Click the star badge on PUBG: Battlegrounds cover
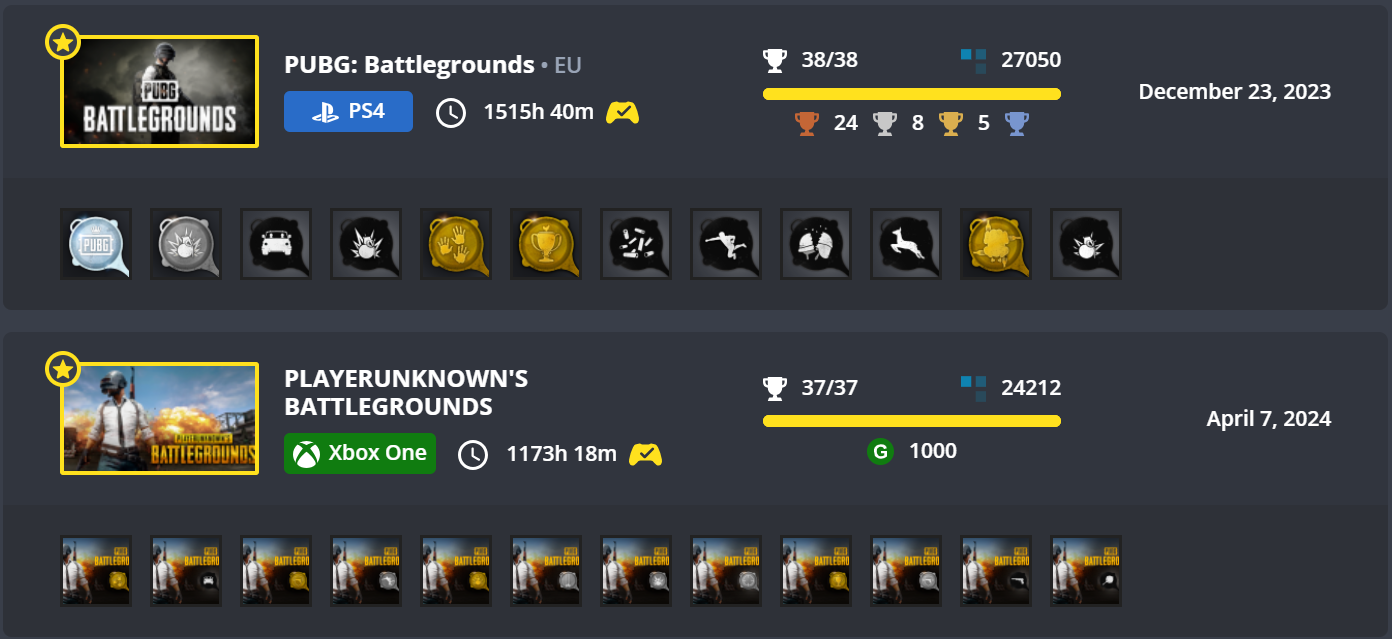 click(x=63, y=42)
